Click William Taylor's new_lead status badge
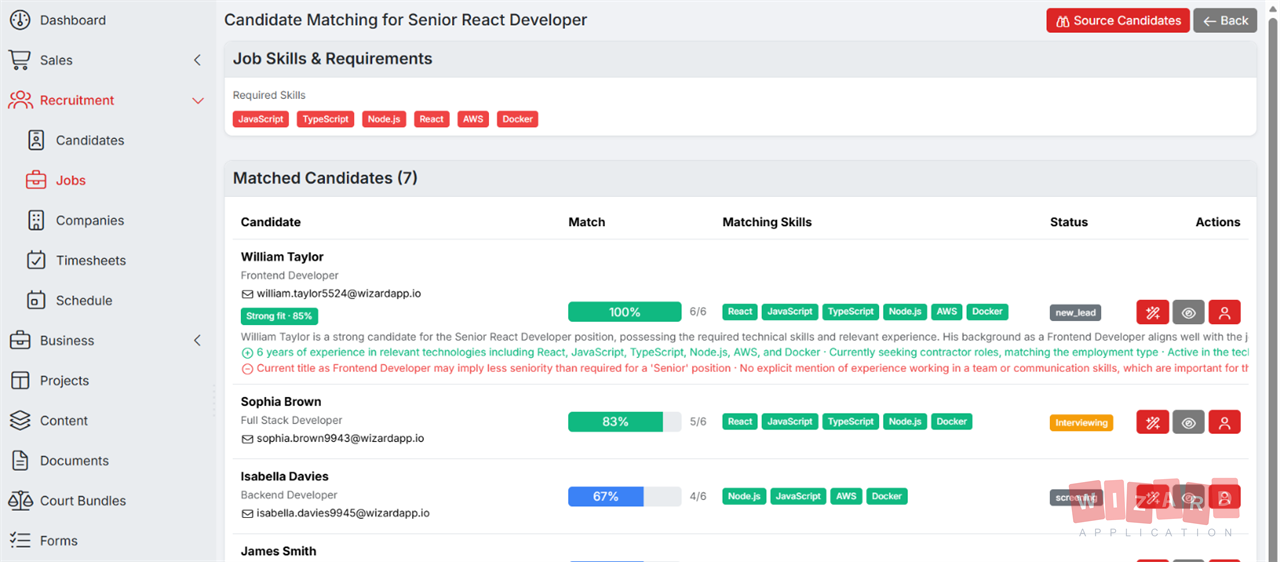1280x562 pixels. (1075, 313)
